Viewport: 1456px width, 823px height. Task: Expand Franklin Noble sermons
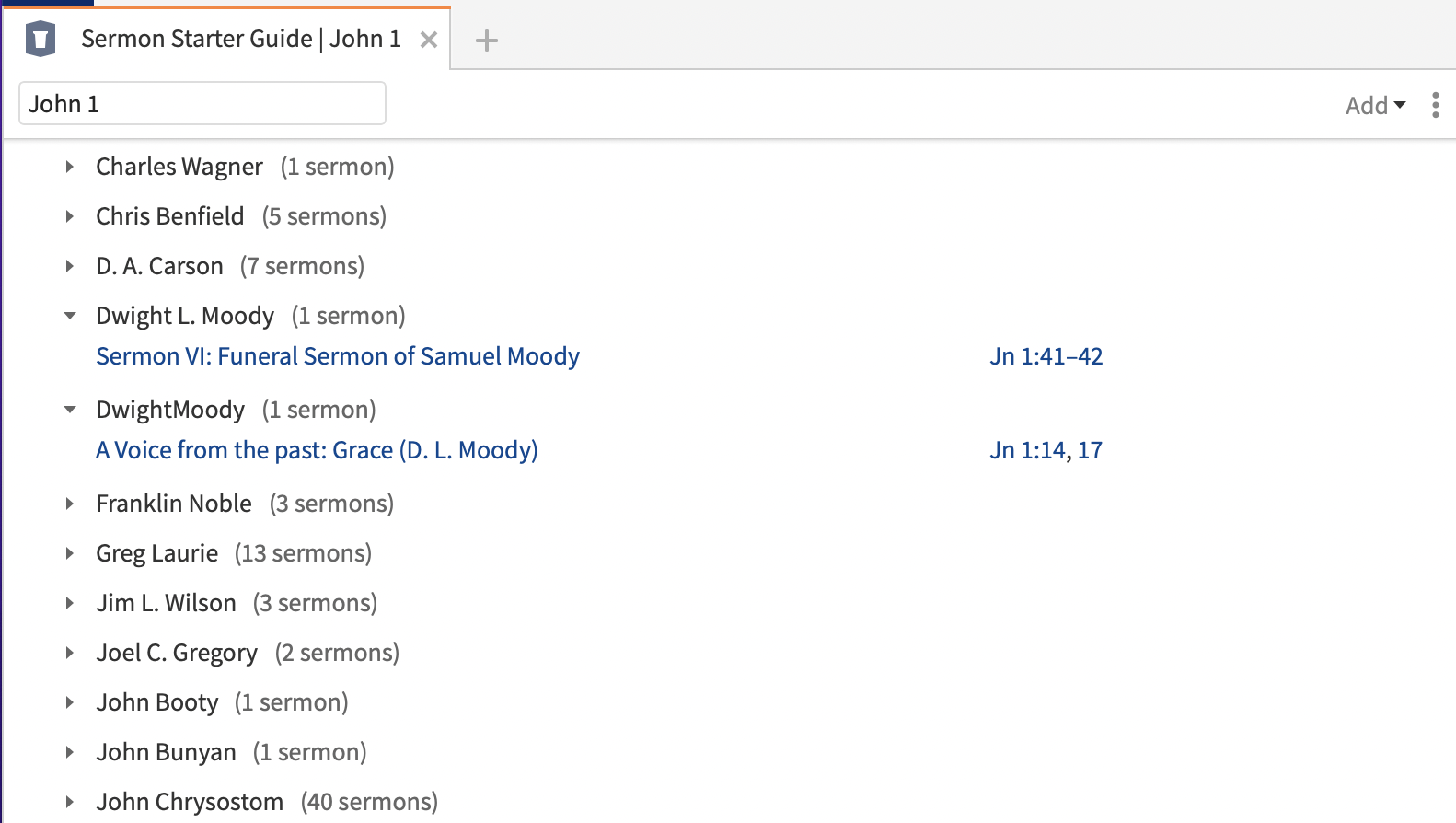pos(70,504)
